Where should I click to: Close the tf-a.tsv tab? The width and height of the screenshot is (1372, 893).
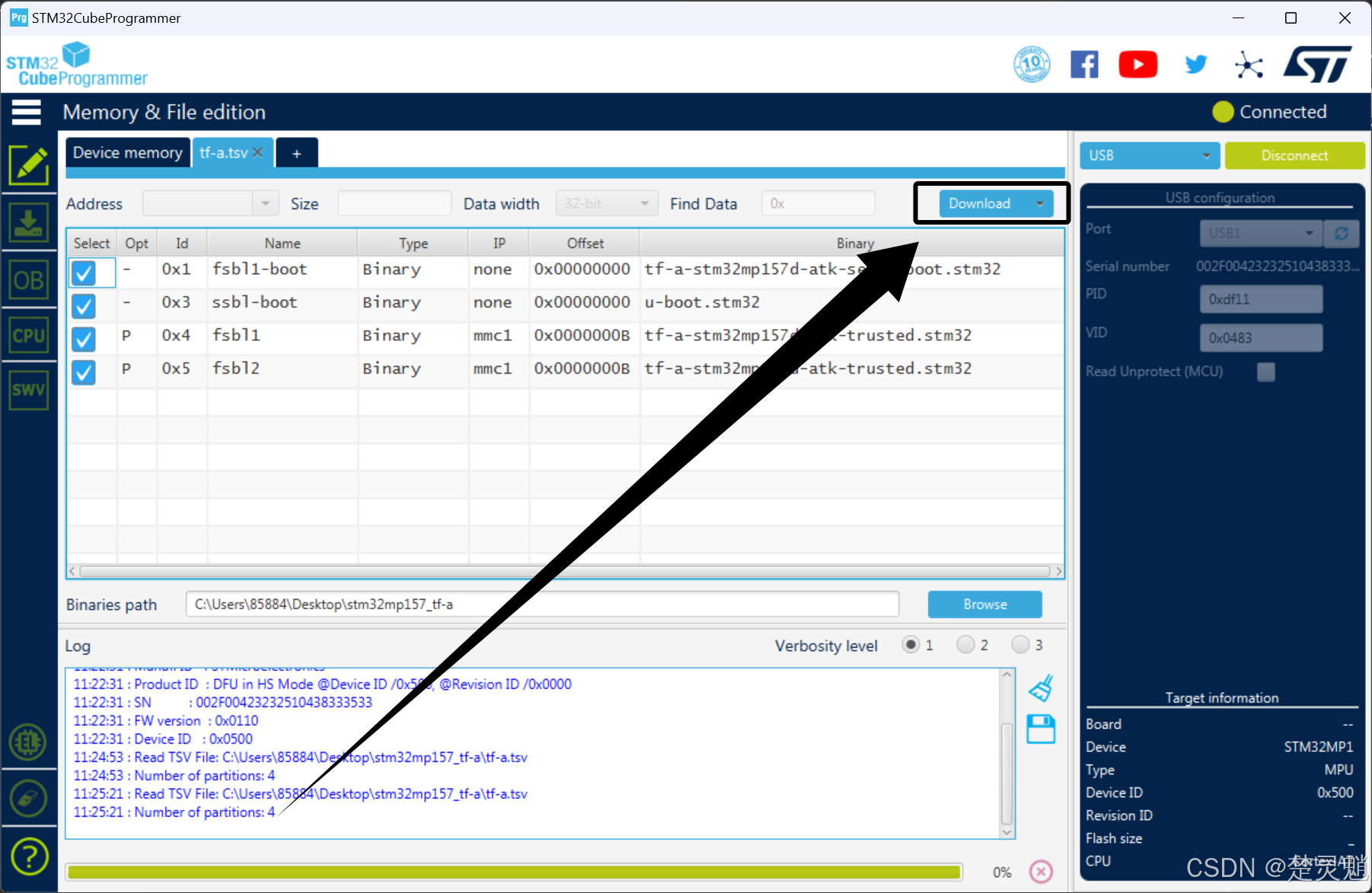tap(258, 152)
